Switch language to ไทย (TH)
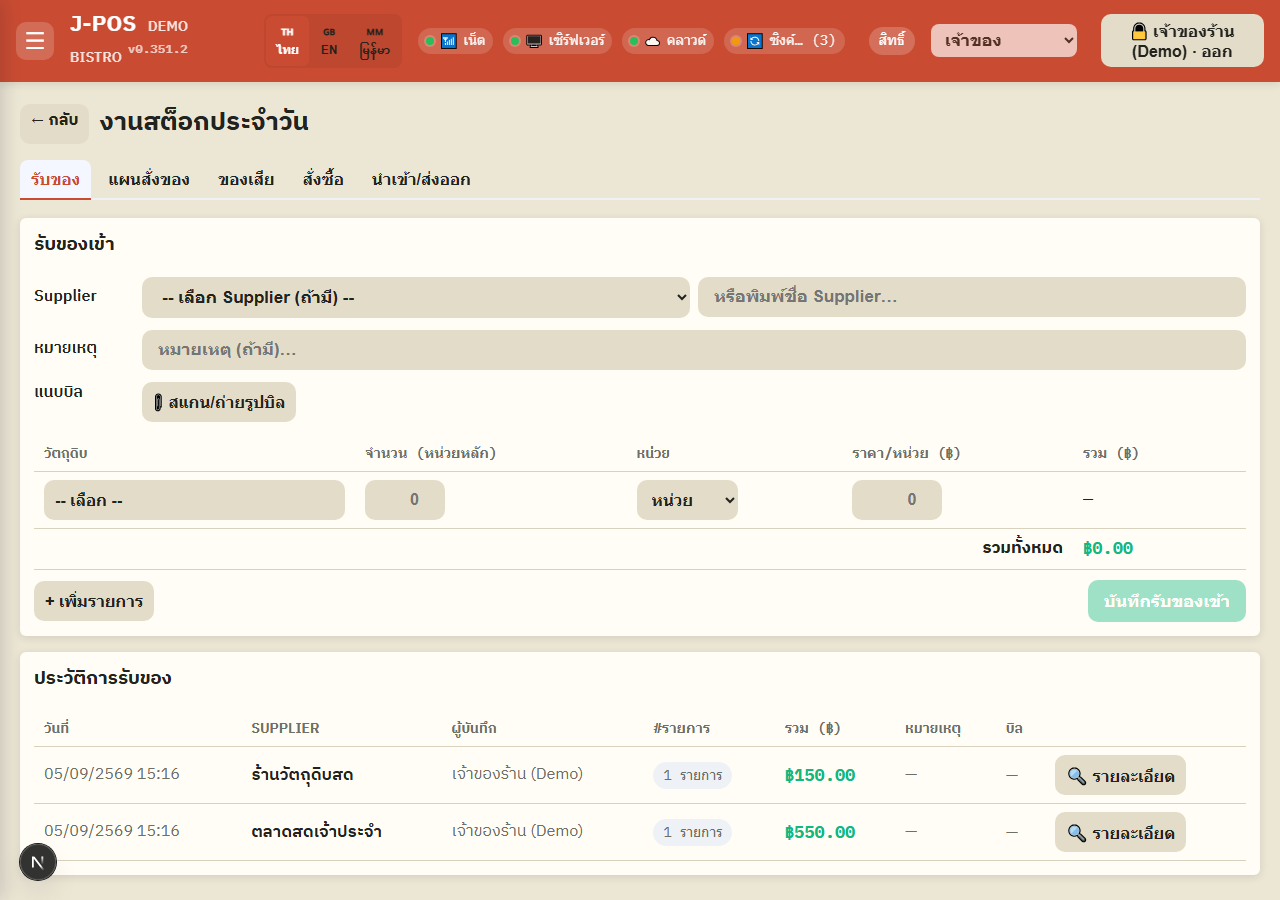Viewport: 1280px width, 900px height. (288, 41)
